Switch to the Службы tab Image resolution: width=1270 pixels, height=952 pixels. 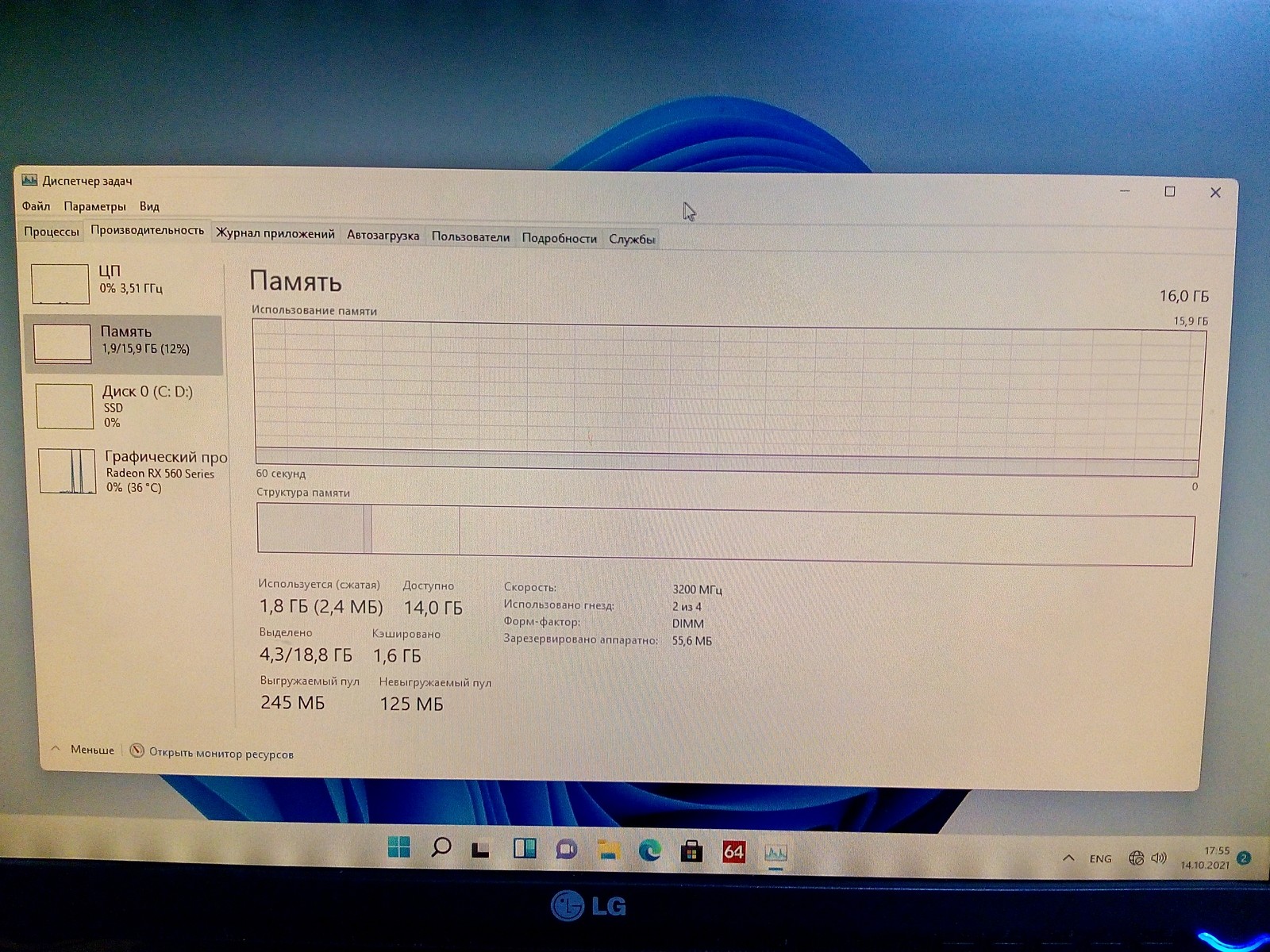(x=632, y=239)
